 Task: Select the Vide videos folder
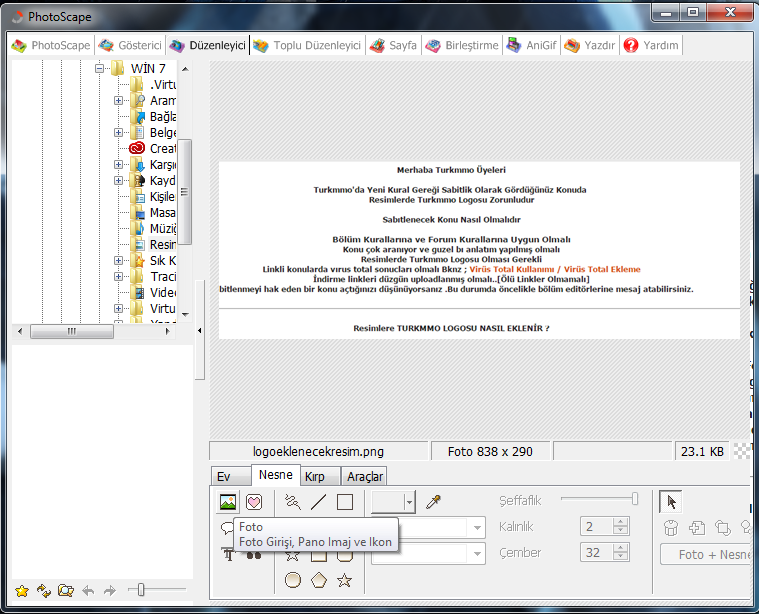pos(154,292)
